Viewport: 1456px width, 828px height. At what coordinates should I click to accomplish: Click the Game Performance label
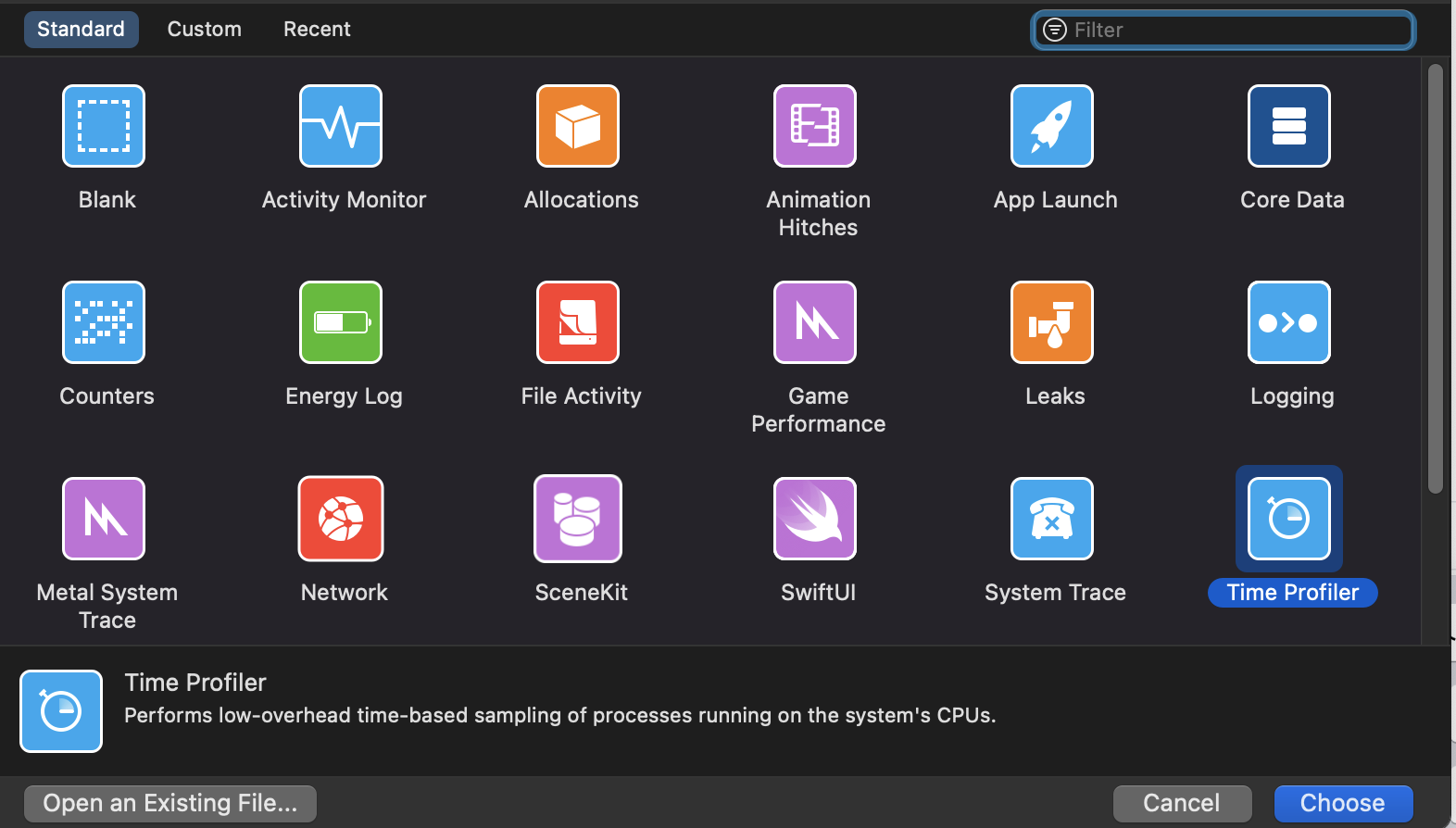tap(818, 410)
